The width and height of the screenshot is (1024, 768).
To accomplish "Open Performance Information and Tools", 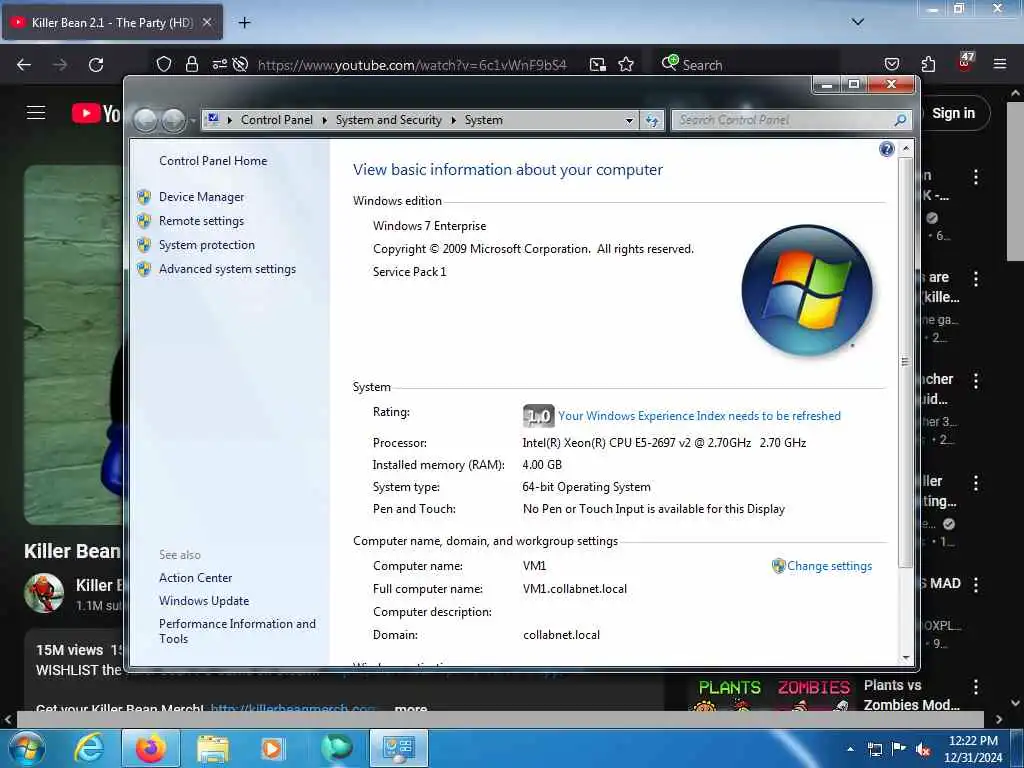I will coord(237,631).
